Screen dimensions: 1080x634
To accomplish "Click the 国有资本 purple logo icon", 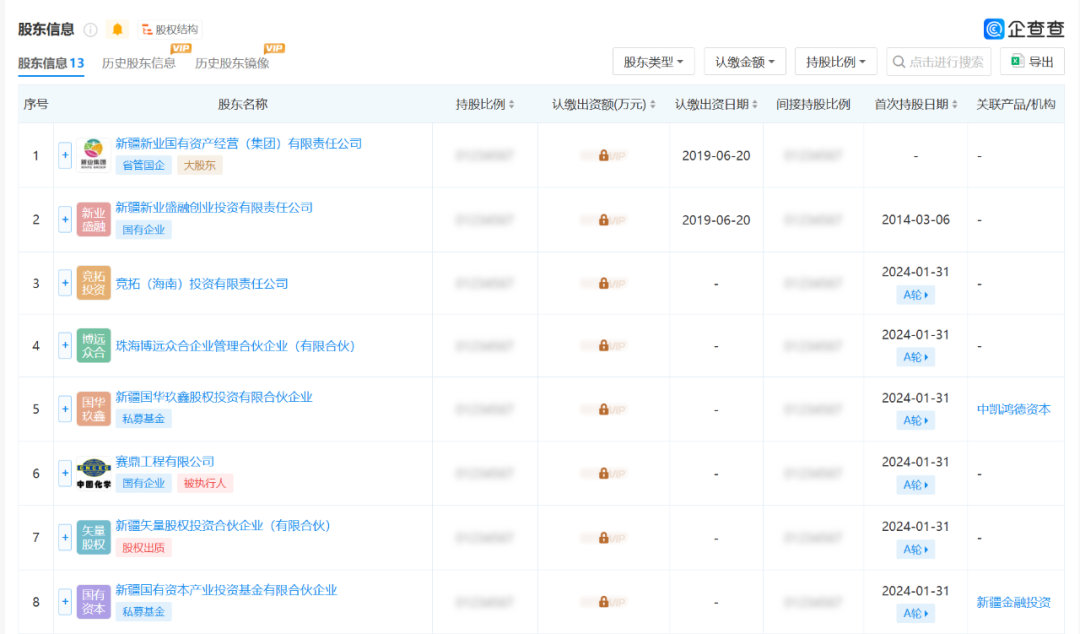I will coord(94,602).
